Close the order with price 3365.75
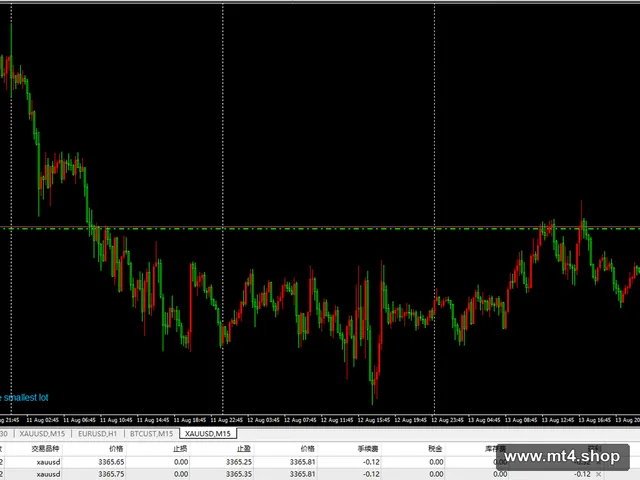Screen dimensions: 640x480 click(x=598, y=474)
